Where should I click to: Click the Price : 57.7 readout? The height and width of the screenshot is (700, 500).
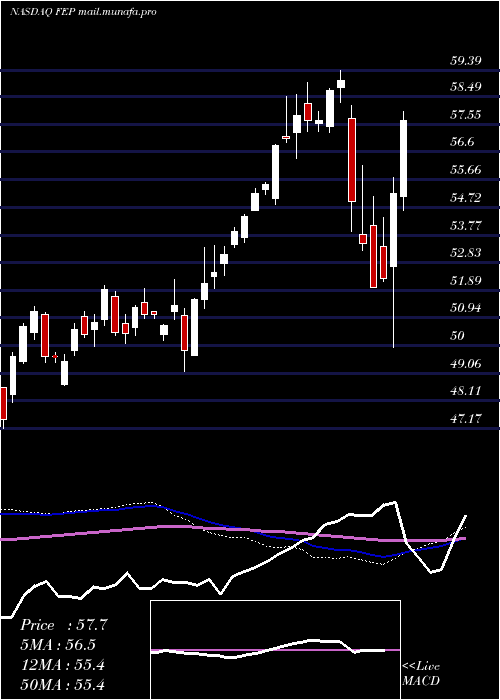pos(63,625)
